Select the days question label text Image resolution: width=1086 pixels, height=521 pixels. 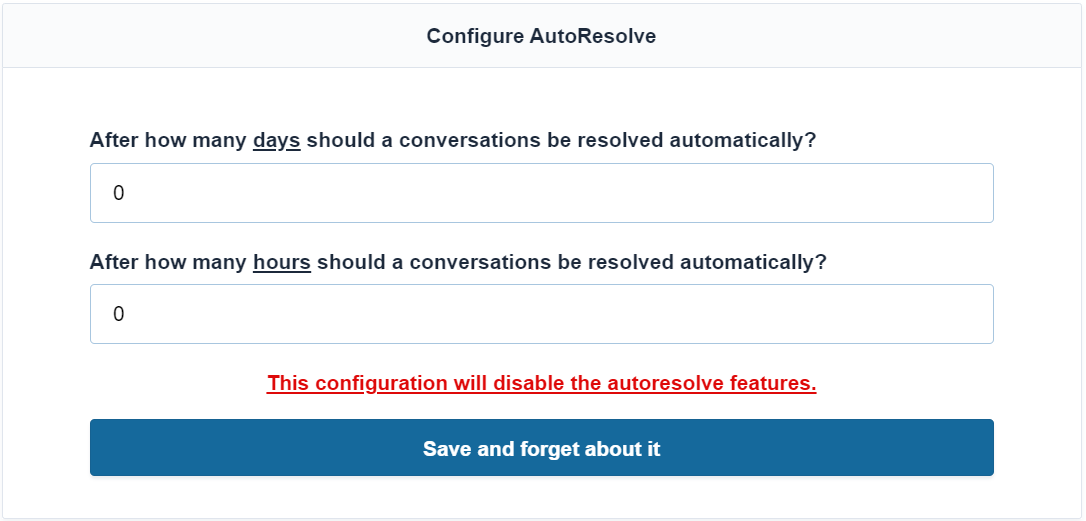point(452,141)
